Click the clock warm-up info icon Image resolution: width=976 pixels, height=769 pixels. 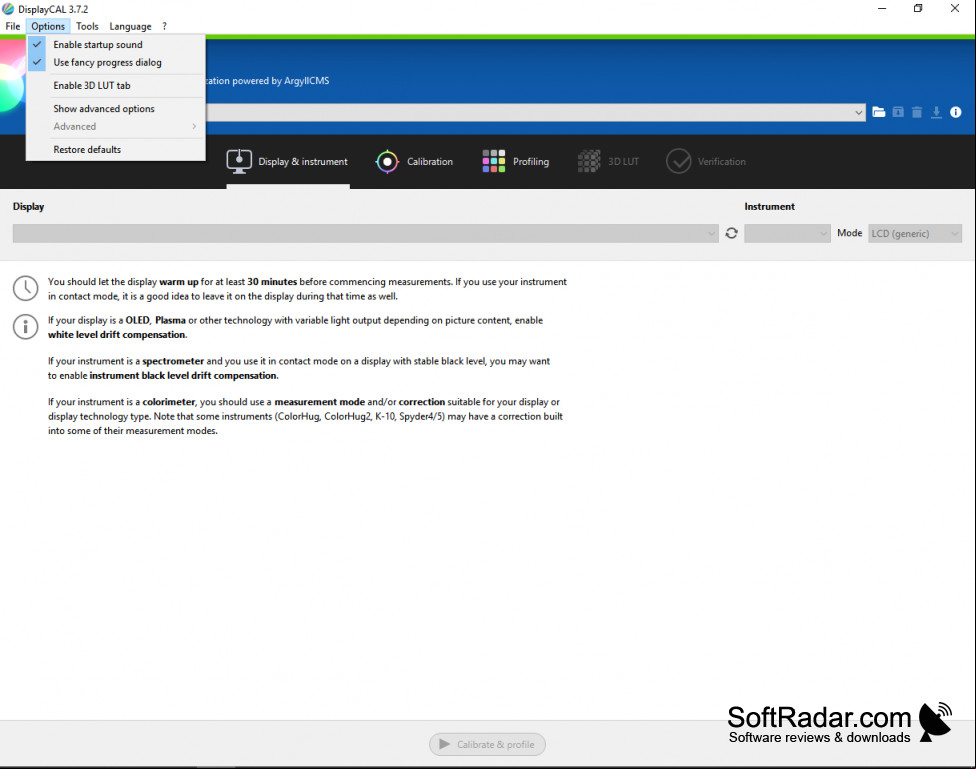pos(26,288)
